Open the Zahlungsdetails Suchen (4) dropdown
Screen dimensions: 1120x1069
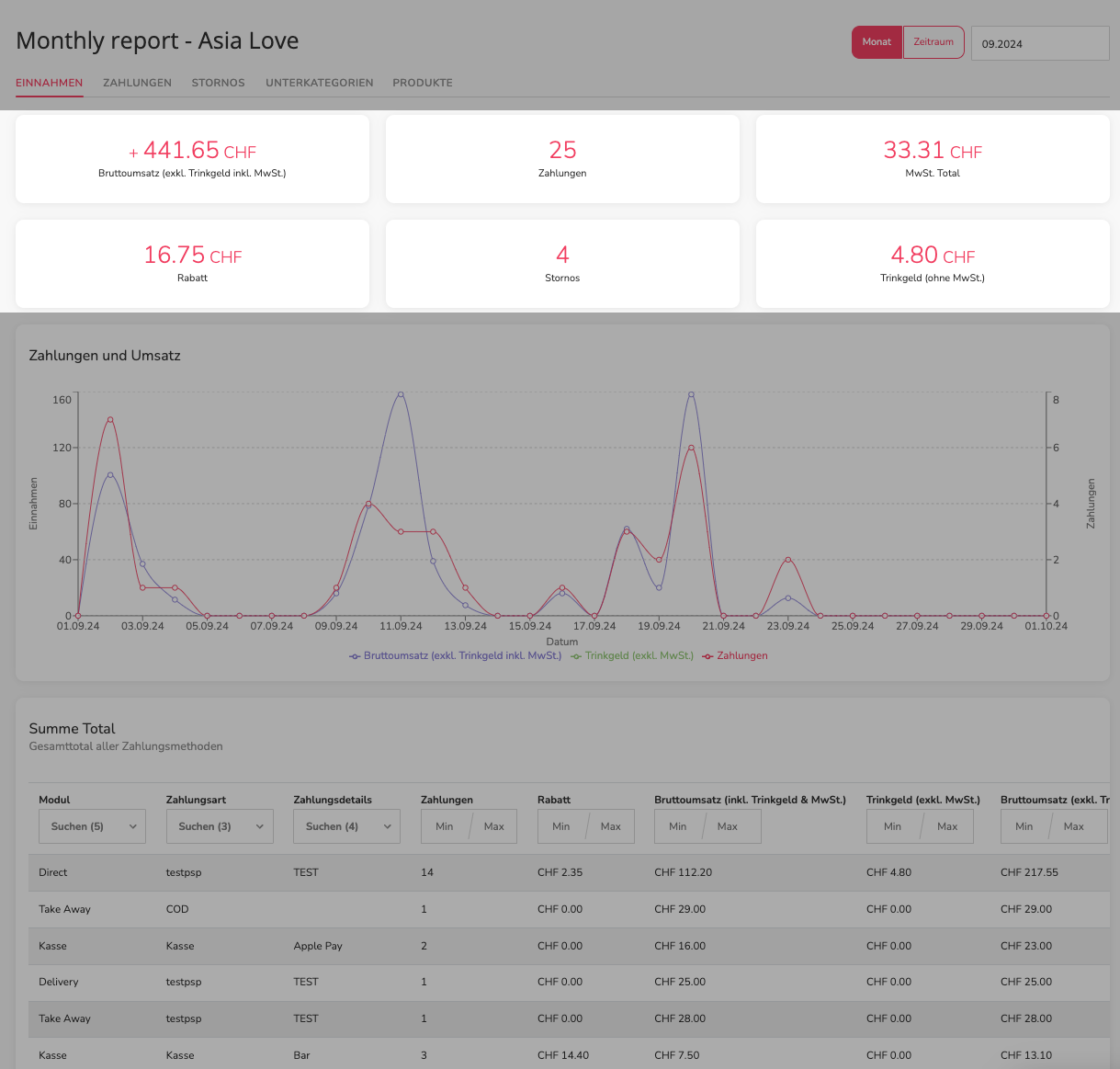click(x=347, y=826)
